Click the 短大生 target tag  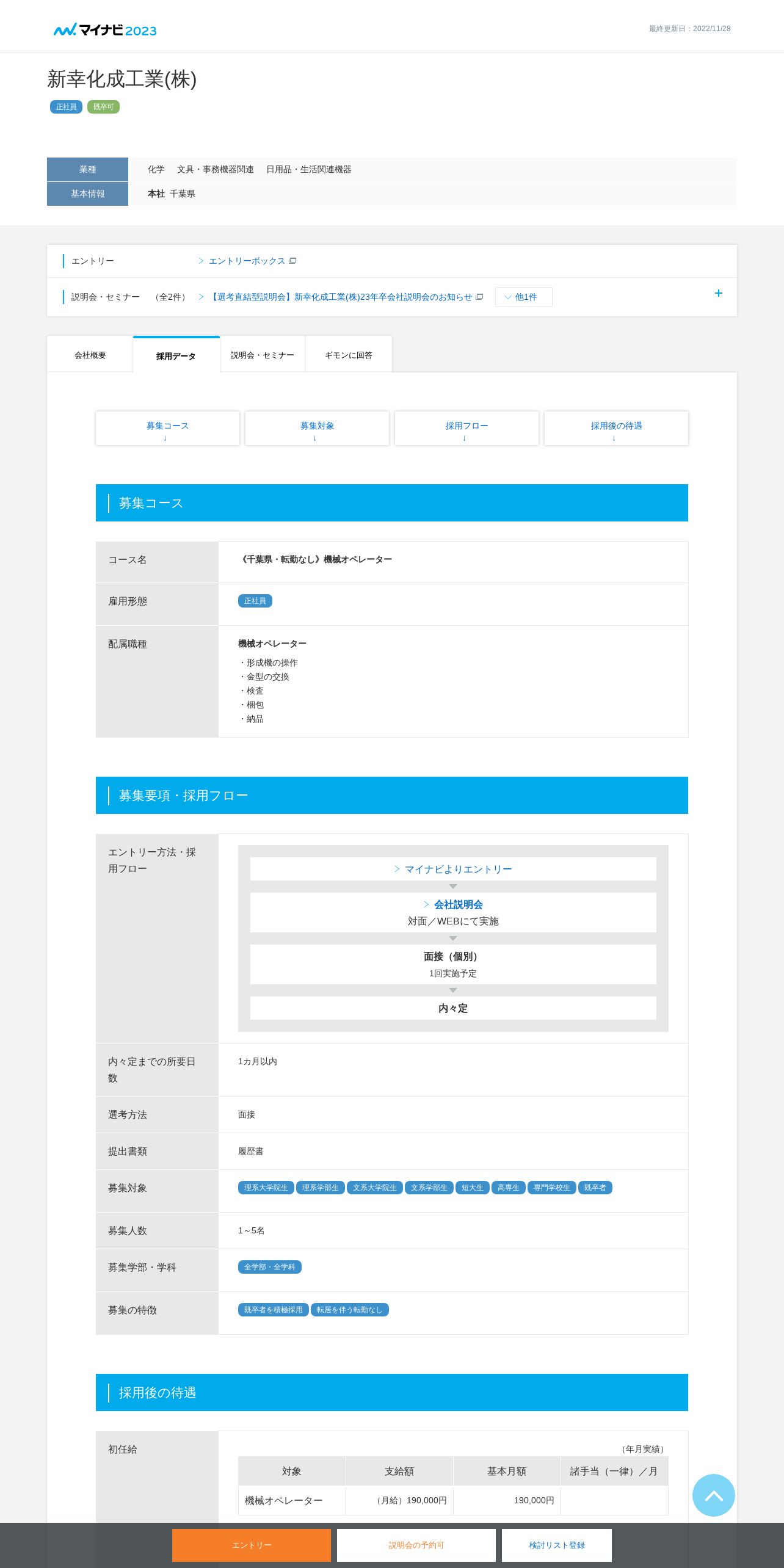[x=472, y=1188]
